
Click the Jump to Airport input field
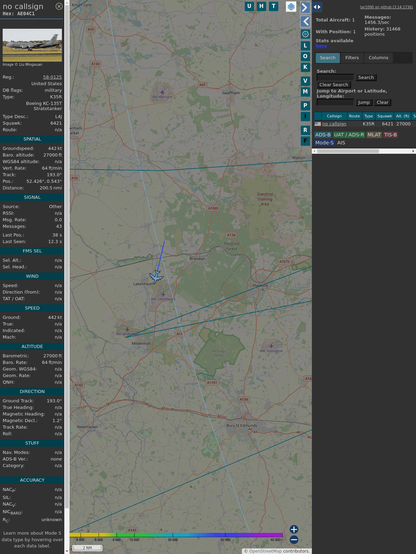335,102
